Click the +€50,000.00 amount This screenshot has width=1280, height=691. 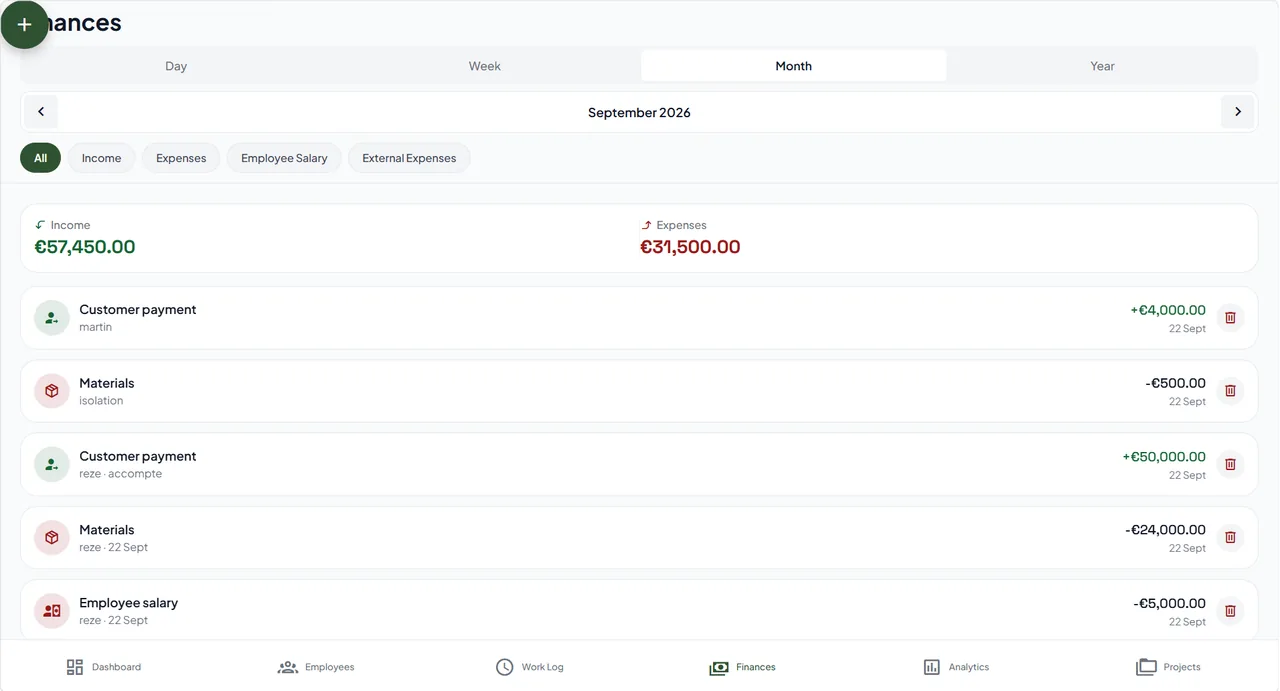[1164, 456]
